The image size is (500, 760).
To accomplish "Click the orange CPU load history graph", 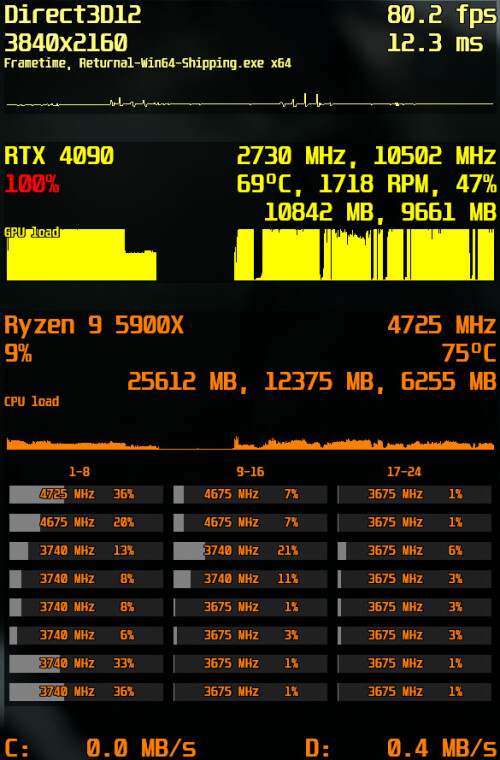I will 250,442.
